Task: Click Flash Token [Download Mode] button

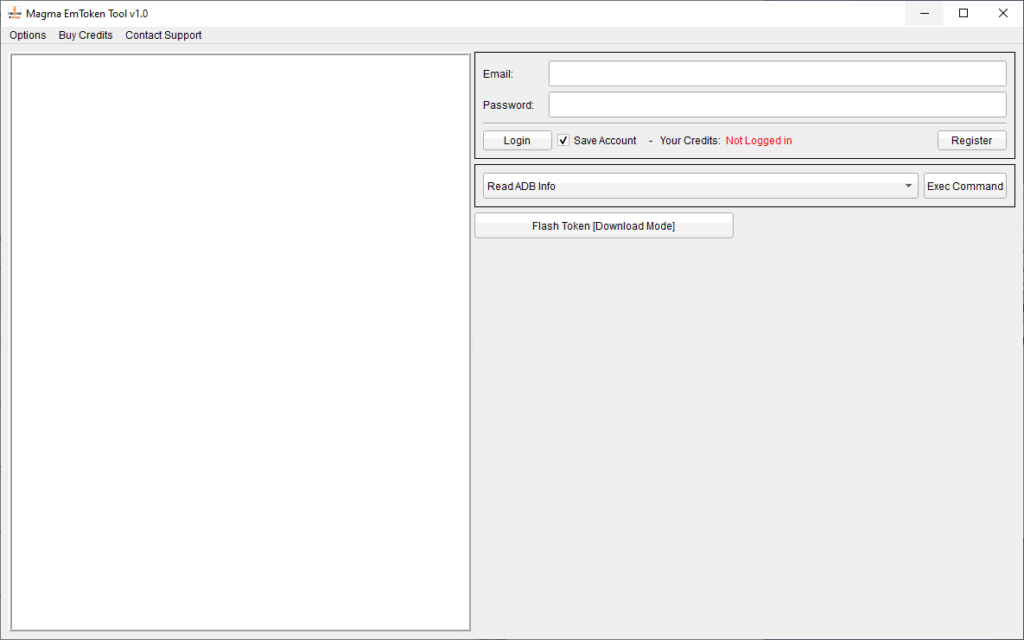Action: tap(603, 226)
